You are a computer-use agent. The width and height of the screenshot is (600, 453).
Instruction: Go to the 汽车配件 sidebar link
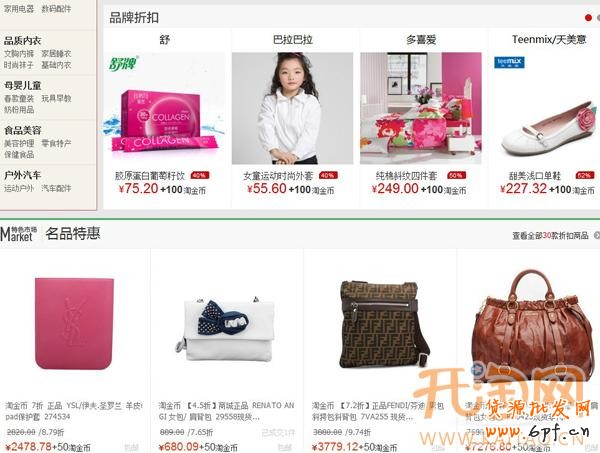[x=56, y=188]
